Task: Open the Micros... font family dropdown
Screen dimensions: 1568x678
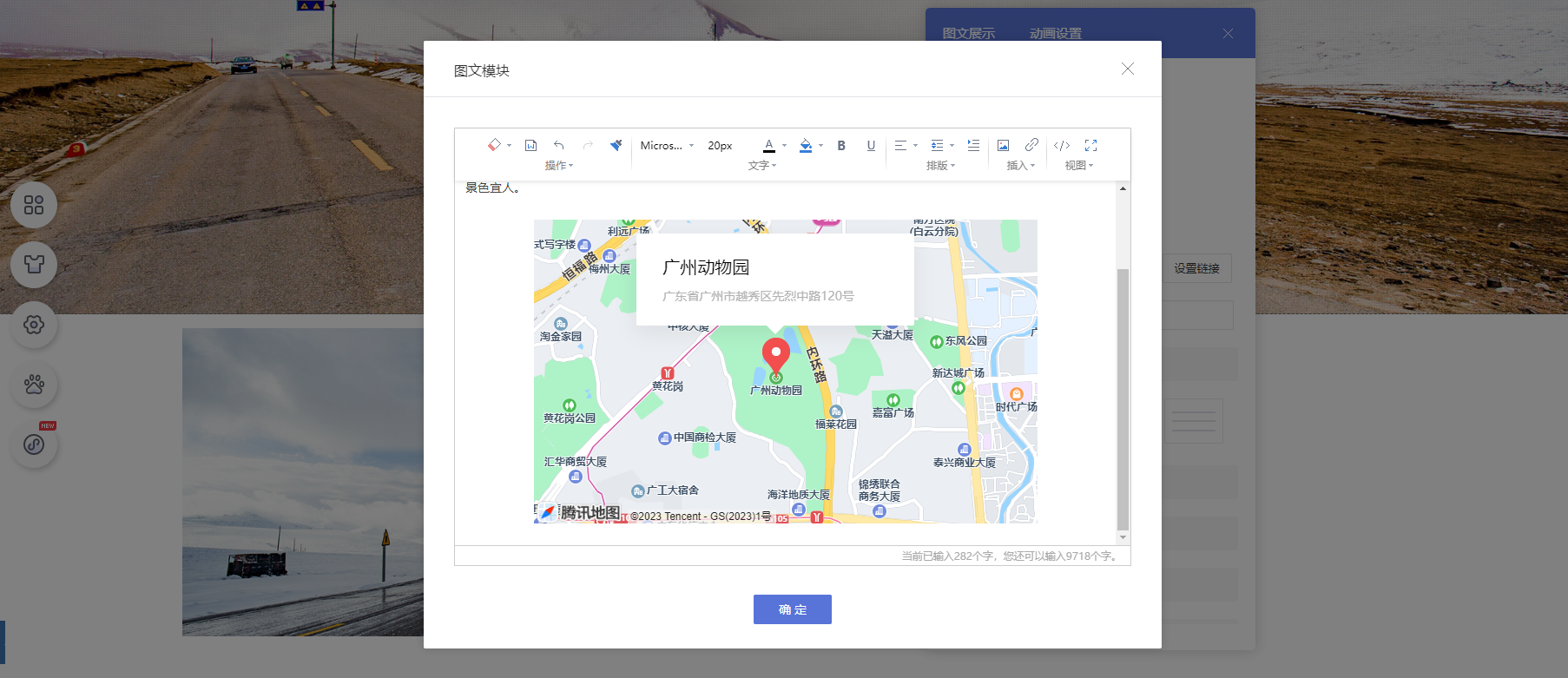Action: tap(667, 146)
